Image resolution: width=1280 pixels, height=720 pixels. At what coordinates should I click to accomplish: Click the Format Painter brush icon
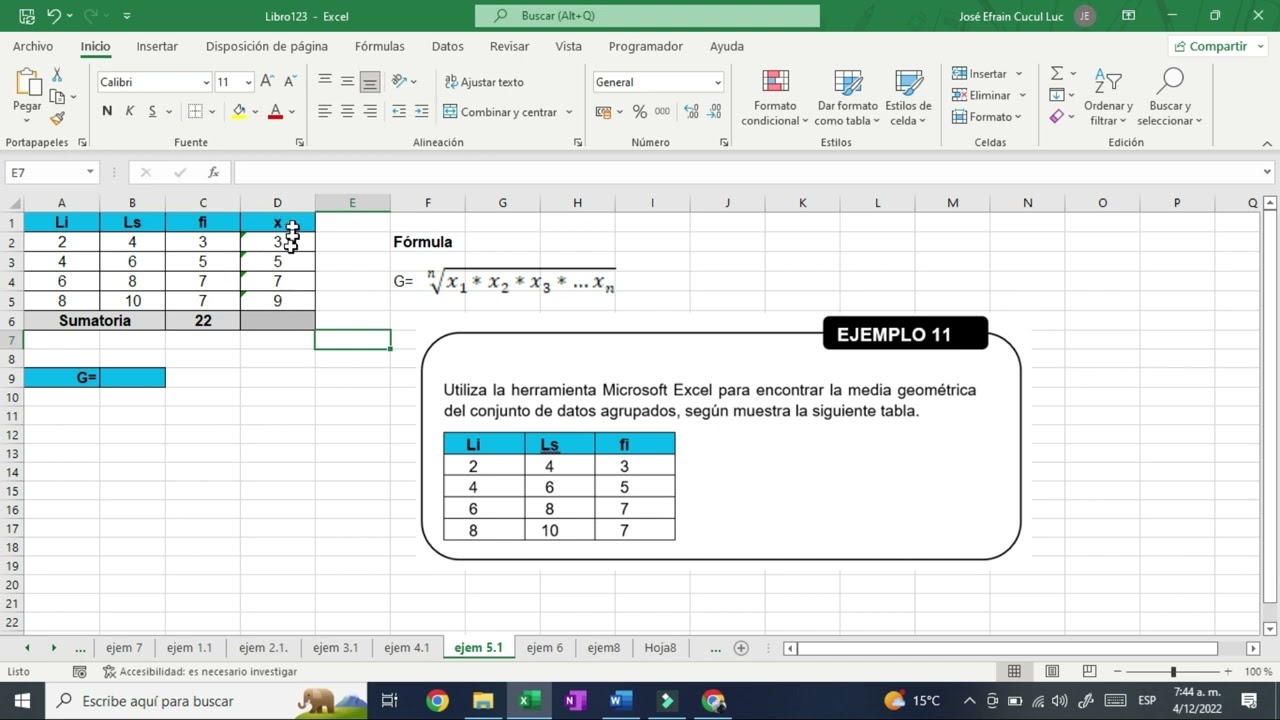click(57, 118)
